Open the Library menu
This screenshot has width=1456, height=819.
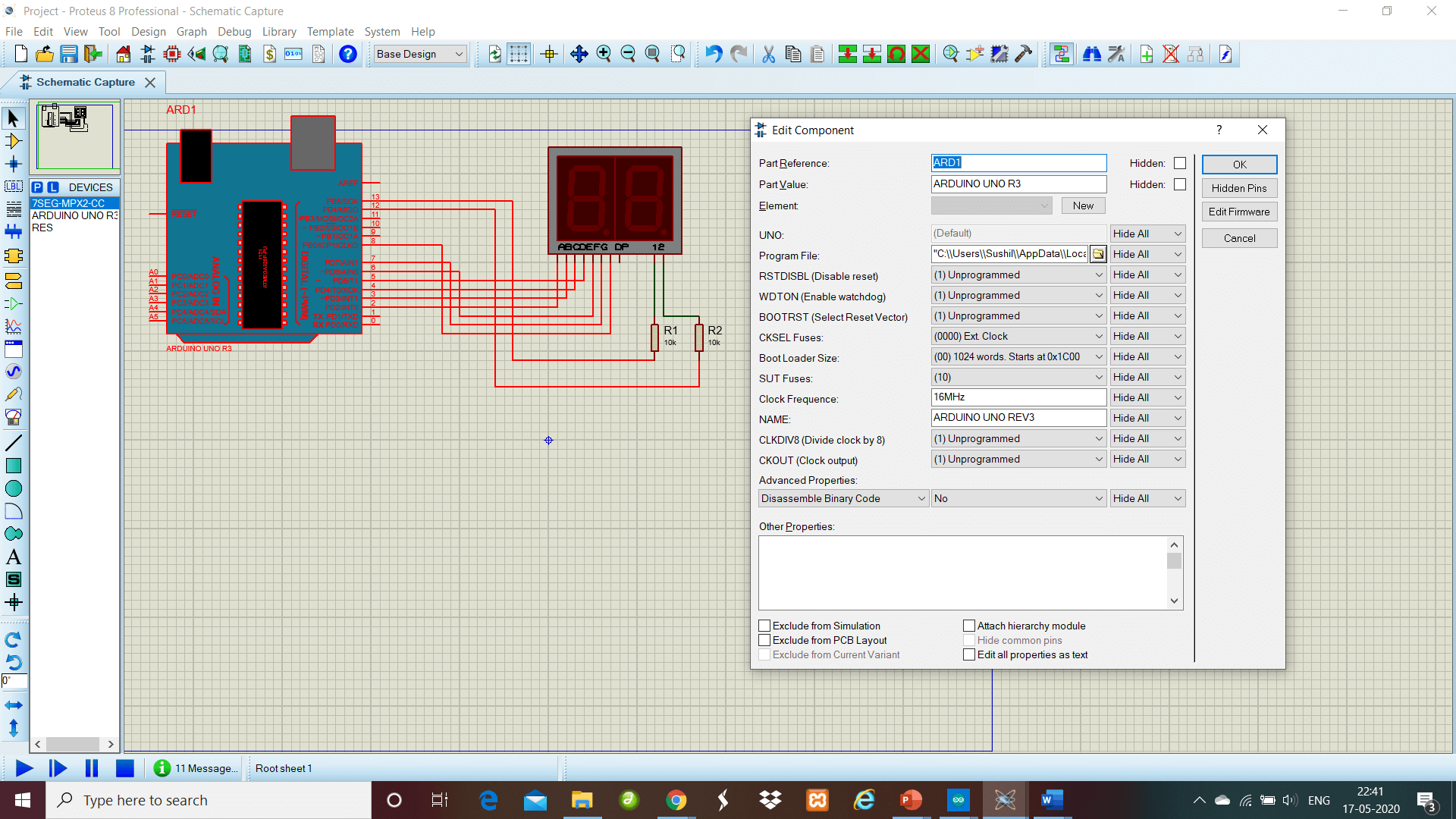coord(279,31)
